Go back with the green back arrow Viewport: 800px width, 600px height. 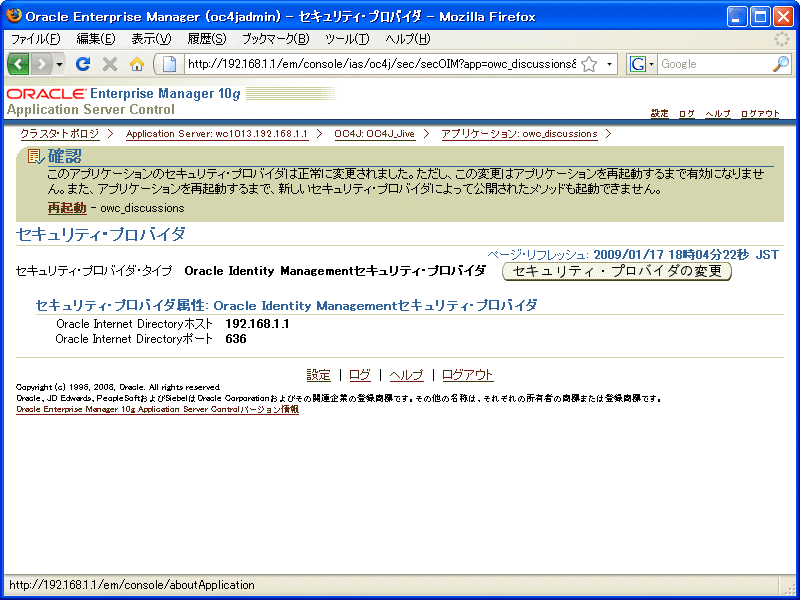[x=18, y=64]
